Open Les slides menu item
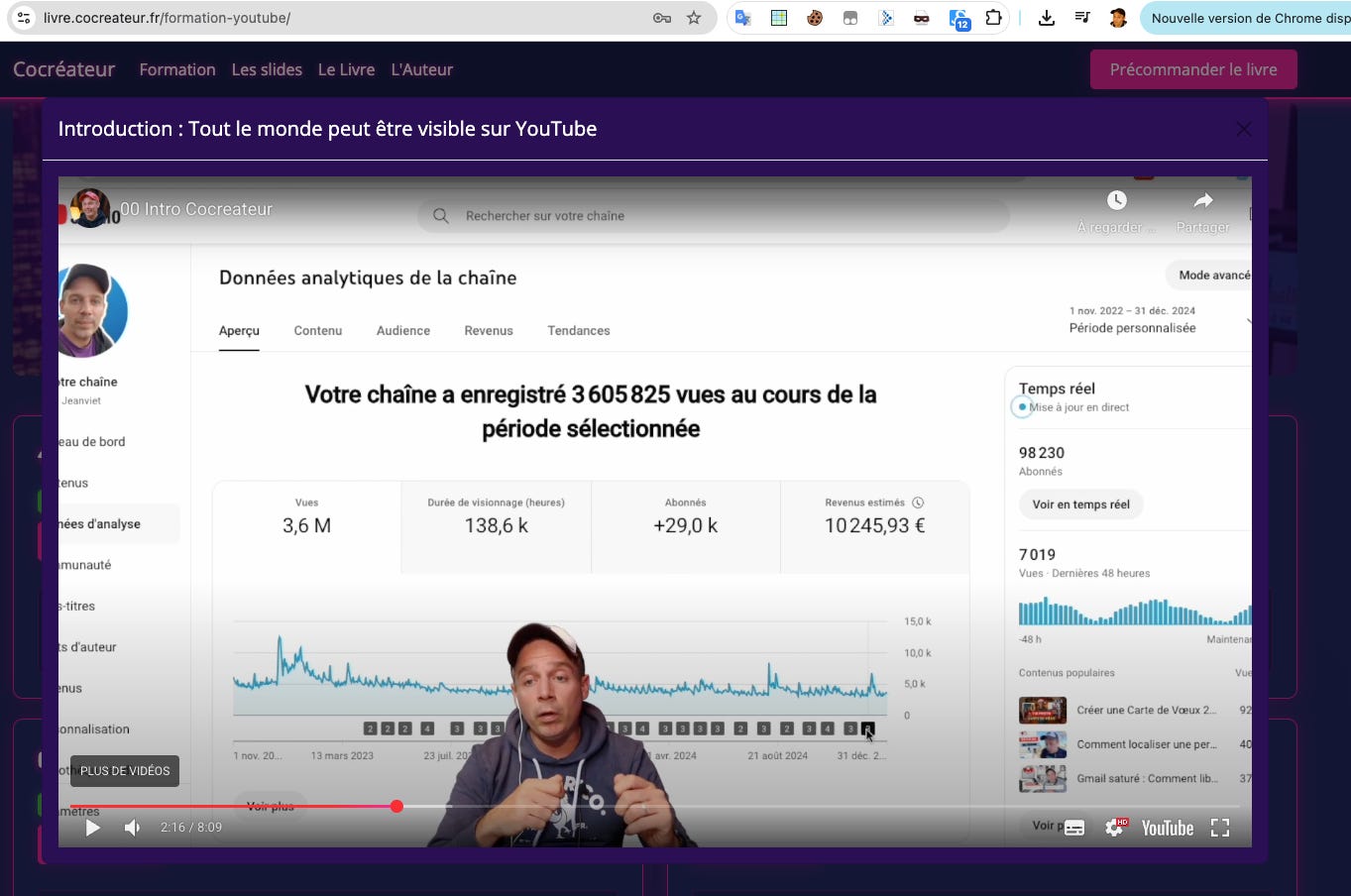The width and height of the screenshot is (1351, 896). click(267, 69)
